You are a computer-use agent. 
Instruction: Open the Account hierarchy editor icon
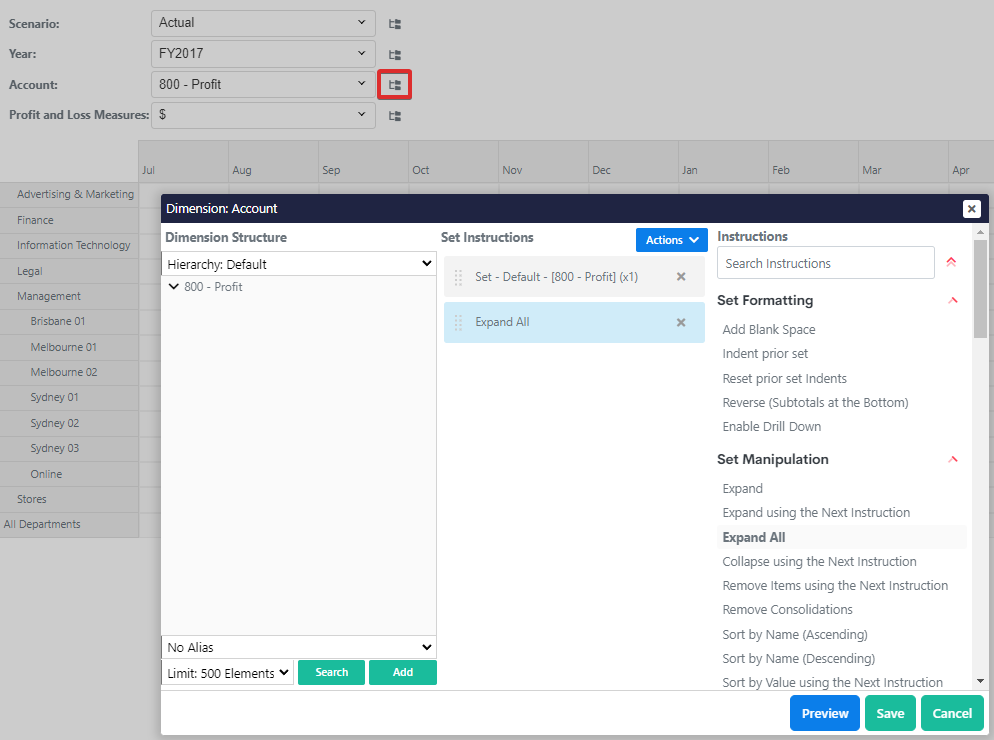(x=394, y=84)
